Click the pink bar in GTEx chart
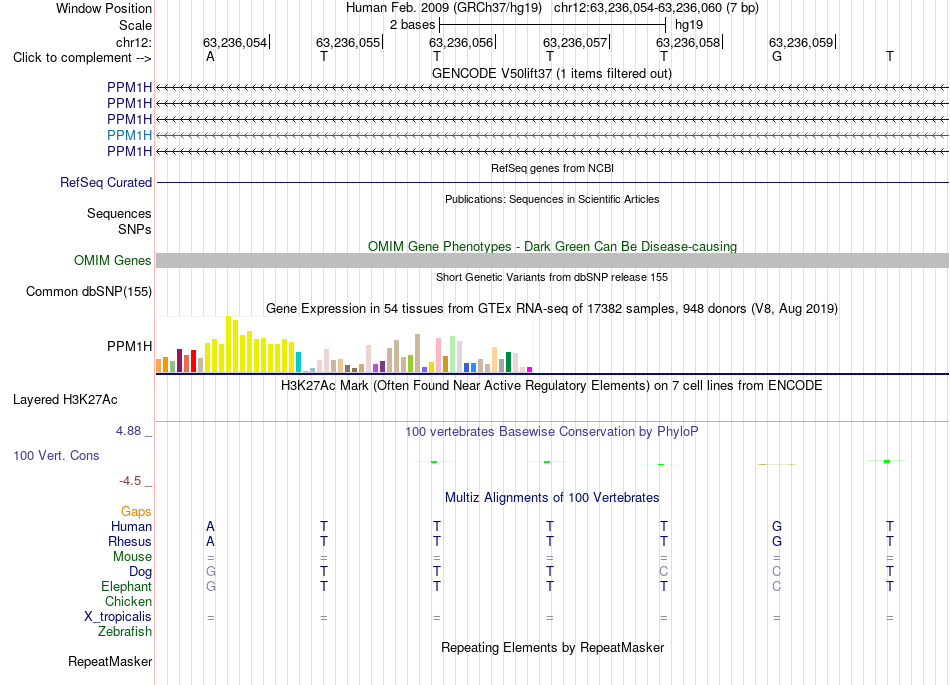The width and height of the screenshot is (950, 685). [x=438, y=356]
